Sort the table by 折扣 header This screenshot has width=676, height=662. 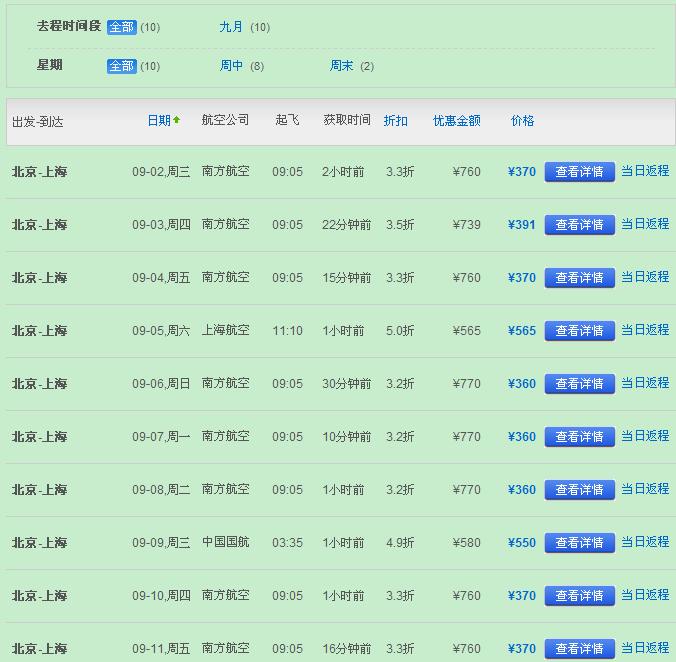[x=395, y=120]
